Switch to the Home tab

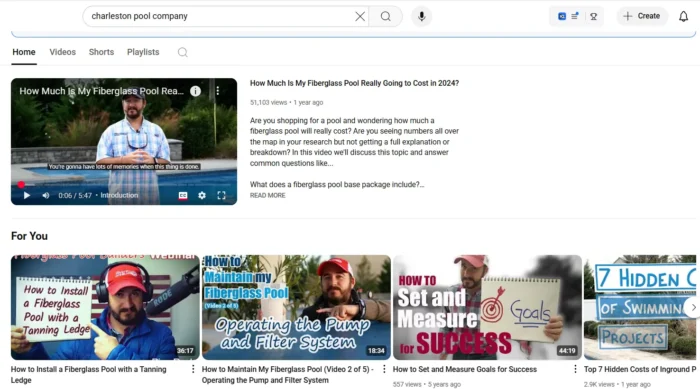[24, 52]
